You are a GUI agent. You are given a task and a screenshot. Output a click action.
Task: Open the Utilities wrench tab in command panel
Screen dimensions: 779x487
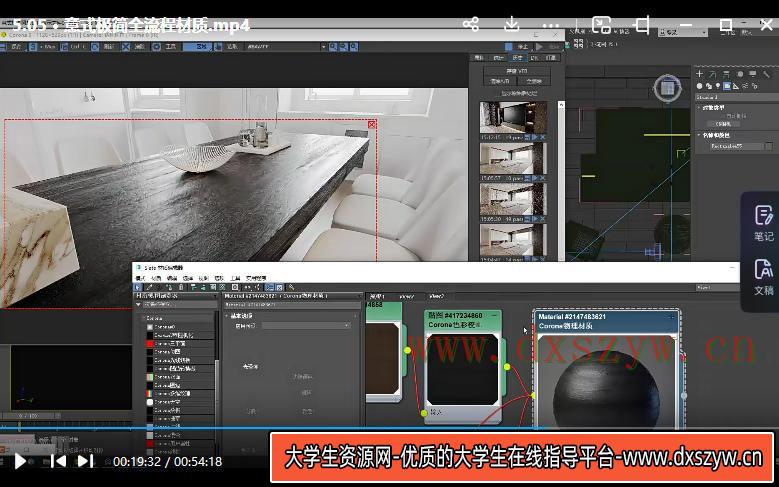766,74
